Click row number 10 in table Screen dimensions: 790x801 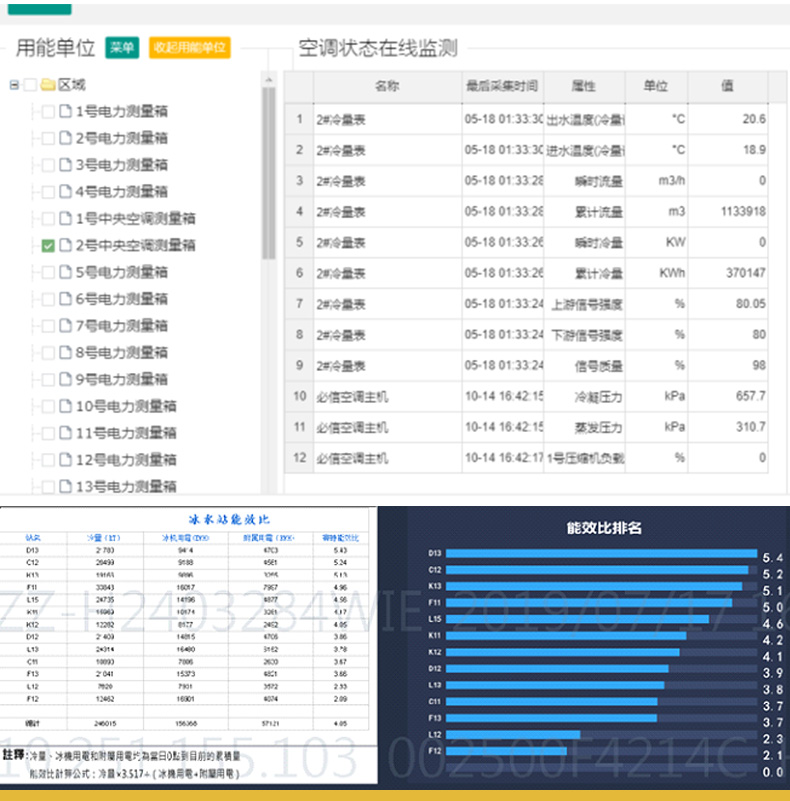299,396
